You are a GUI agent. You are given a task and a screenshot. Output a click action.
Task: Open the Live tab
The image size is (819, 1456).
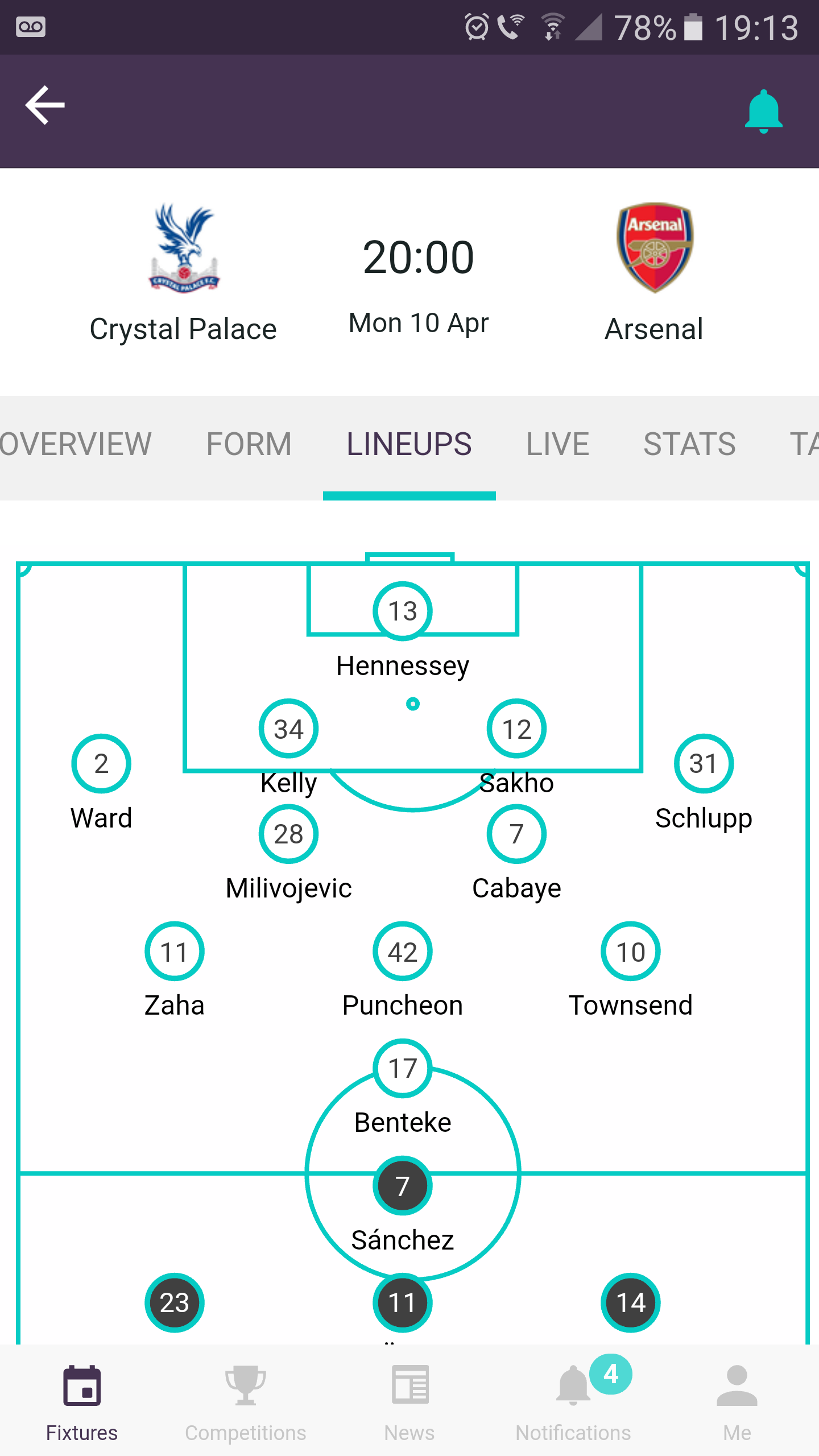coord(557,444)
